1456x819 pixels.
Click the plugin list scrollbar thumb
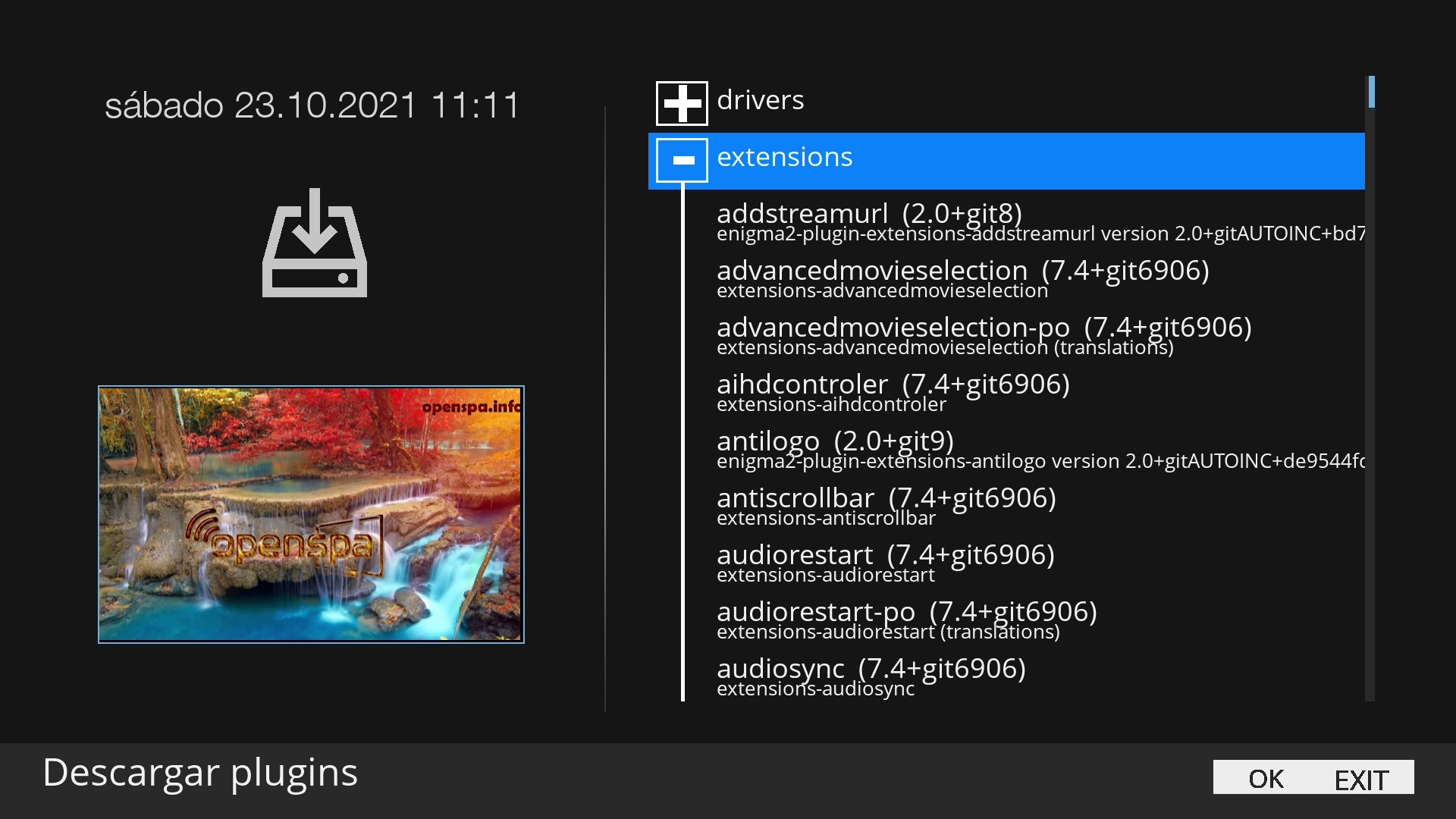[1371, 92]
